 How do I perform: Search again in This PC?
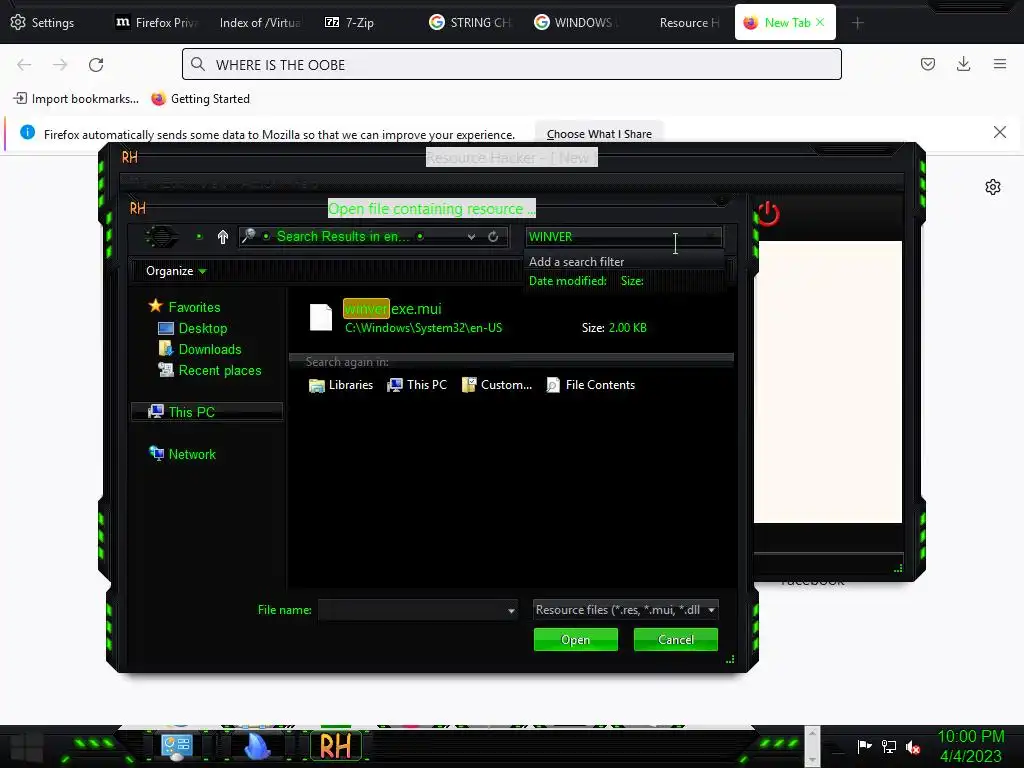pos(417,385)
